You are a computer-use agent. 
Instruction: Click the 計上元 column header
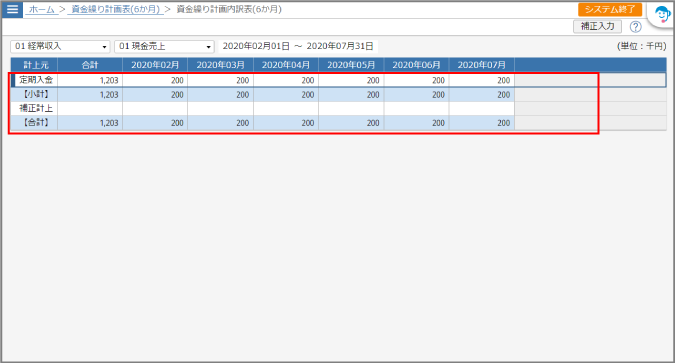coord(34,65)
